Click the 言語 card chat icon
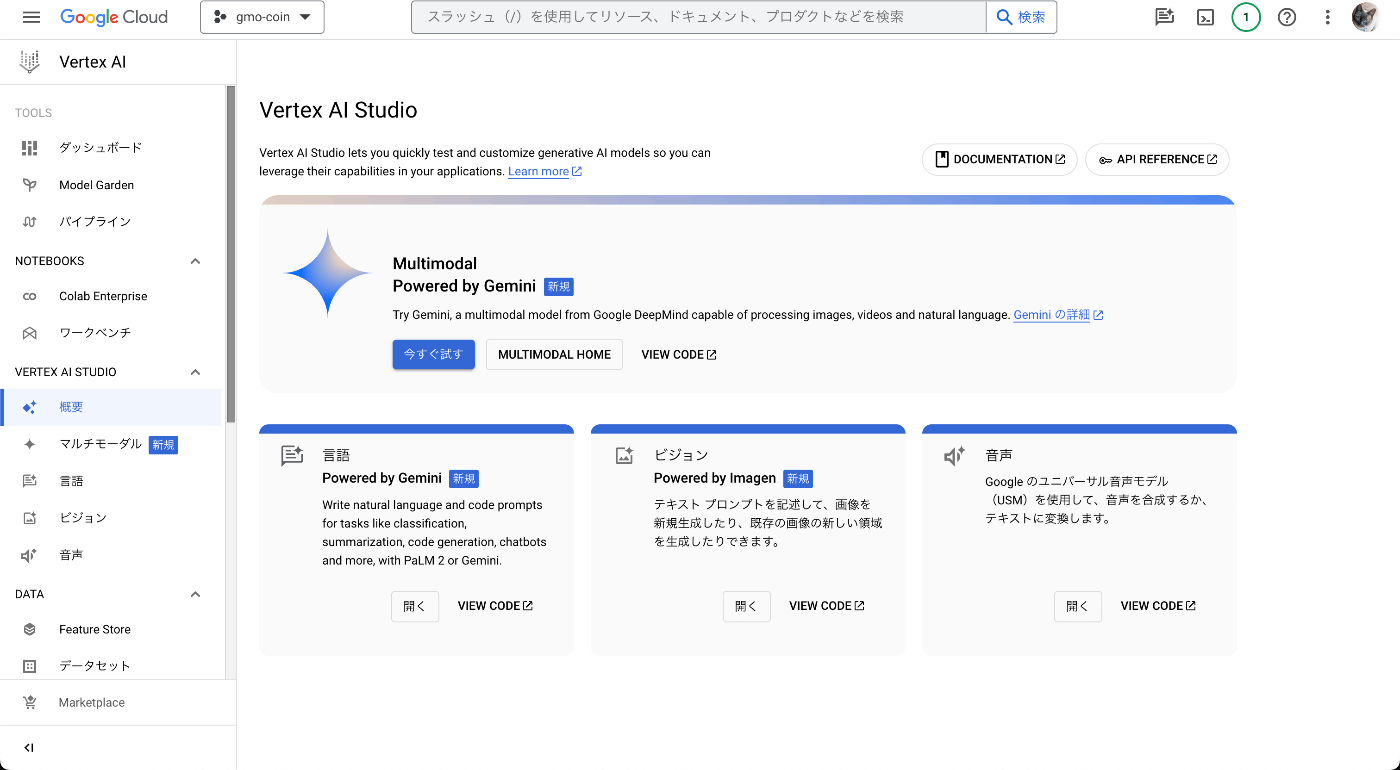1400x770 pixels. pos(292,456)
